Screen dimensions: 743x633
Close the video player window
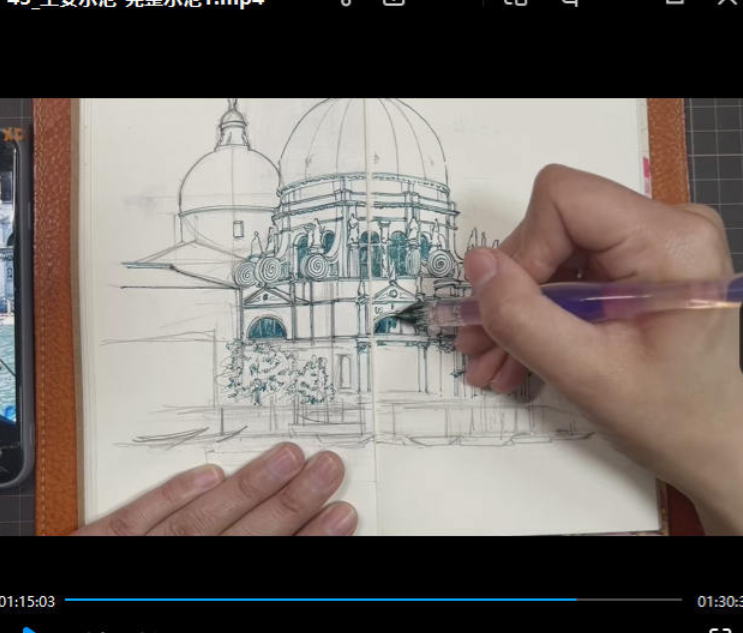tap(727, 3)
